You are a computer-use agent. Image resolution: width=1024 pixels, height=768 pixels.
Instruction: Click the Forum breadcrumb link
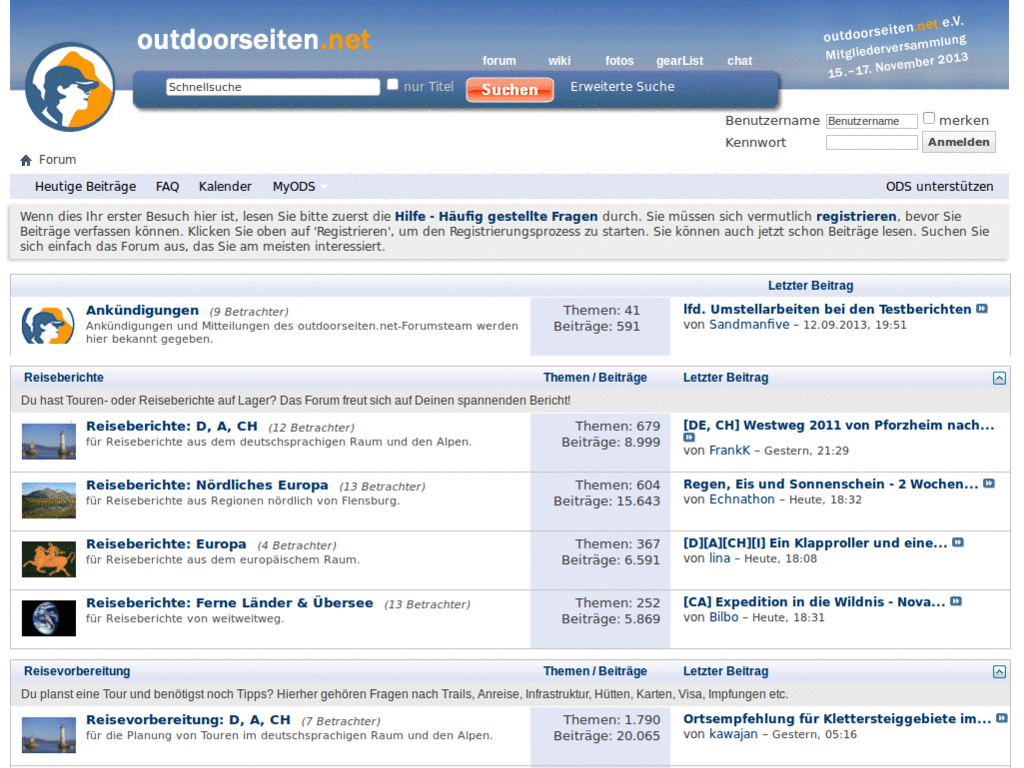57,160
